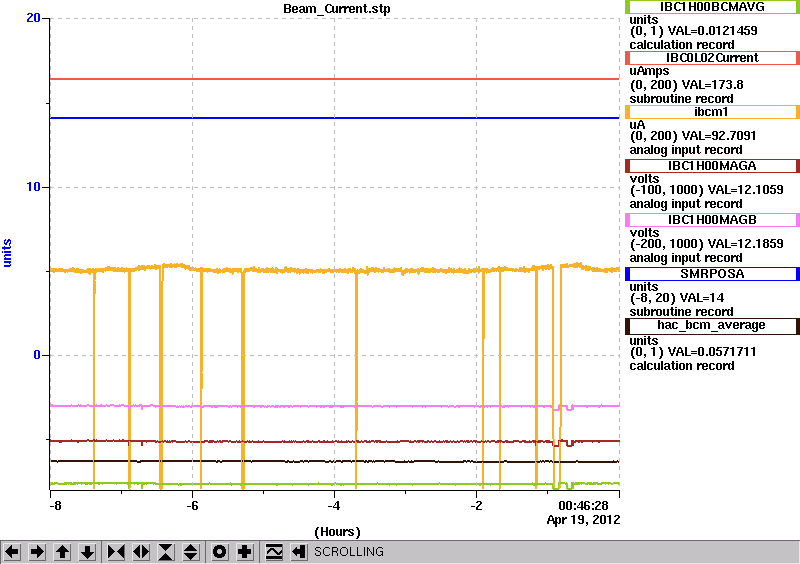
Task: Click the vertical zoom-out up-down triangles icon
Action: click(x=190, y=552)
